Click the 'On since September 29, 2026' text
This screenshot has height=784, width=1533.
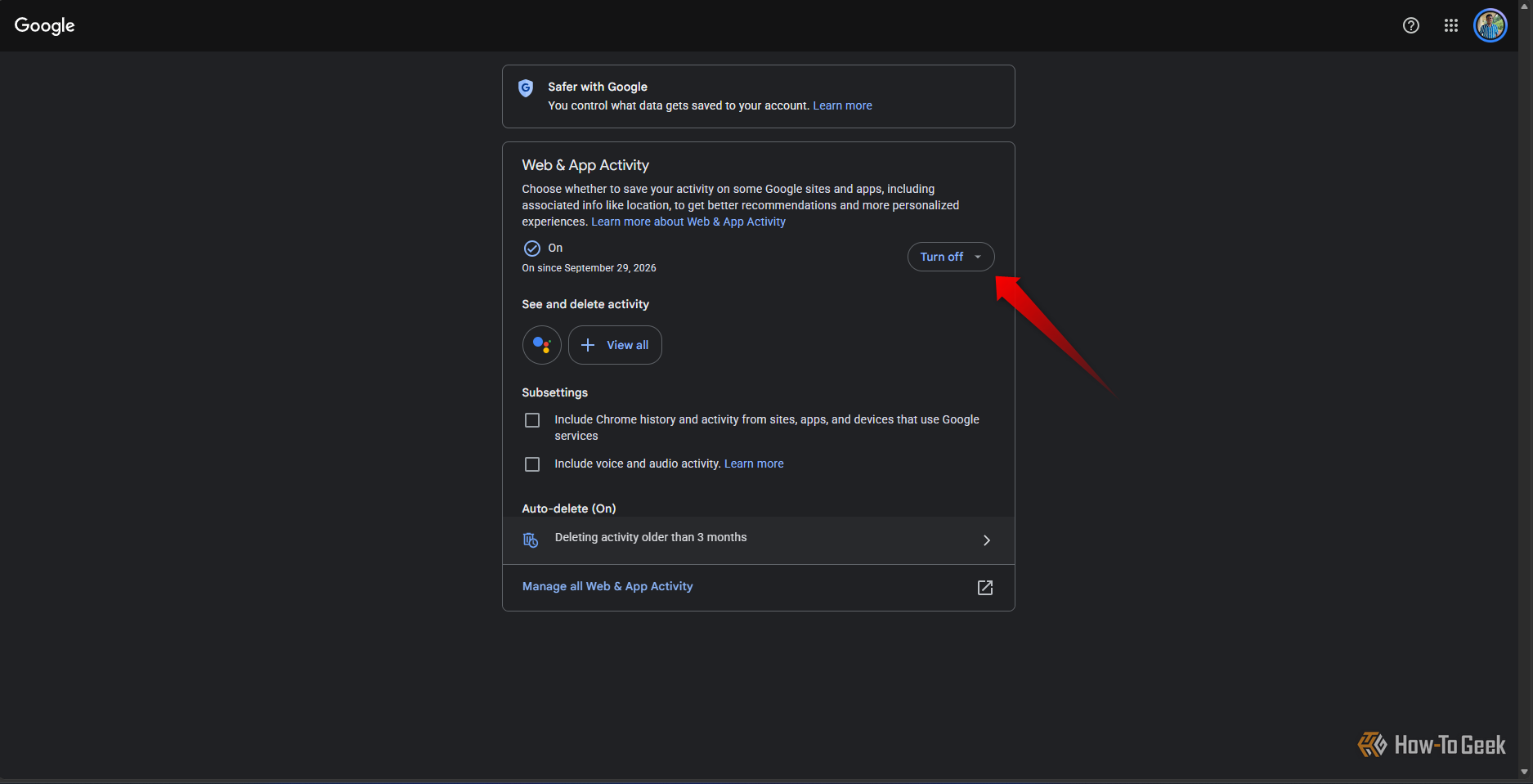pyautogui.click(x=589, y=268)
